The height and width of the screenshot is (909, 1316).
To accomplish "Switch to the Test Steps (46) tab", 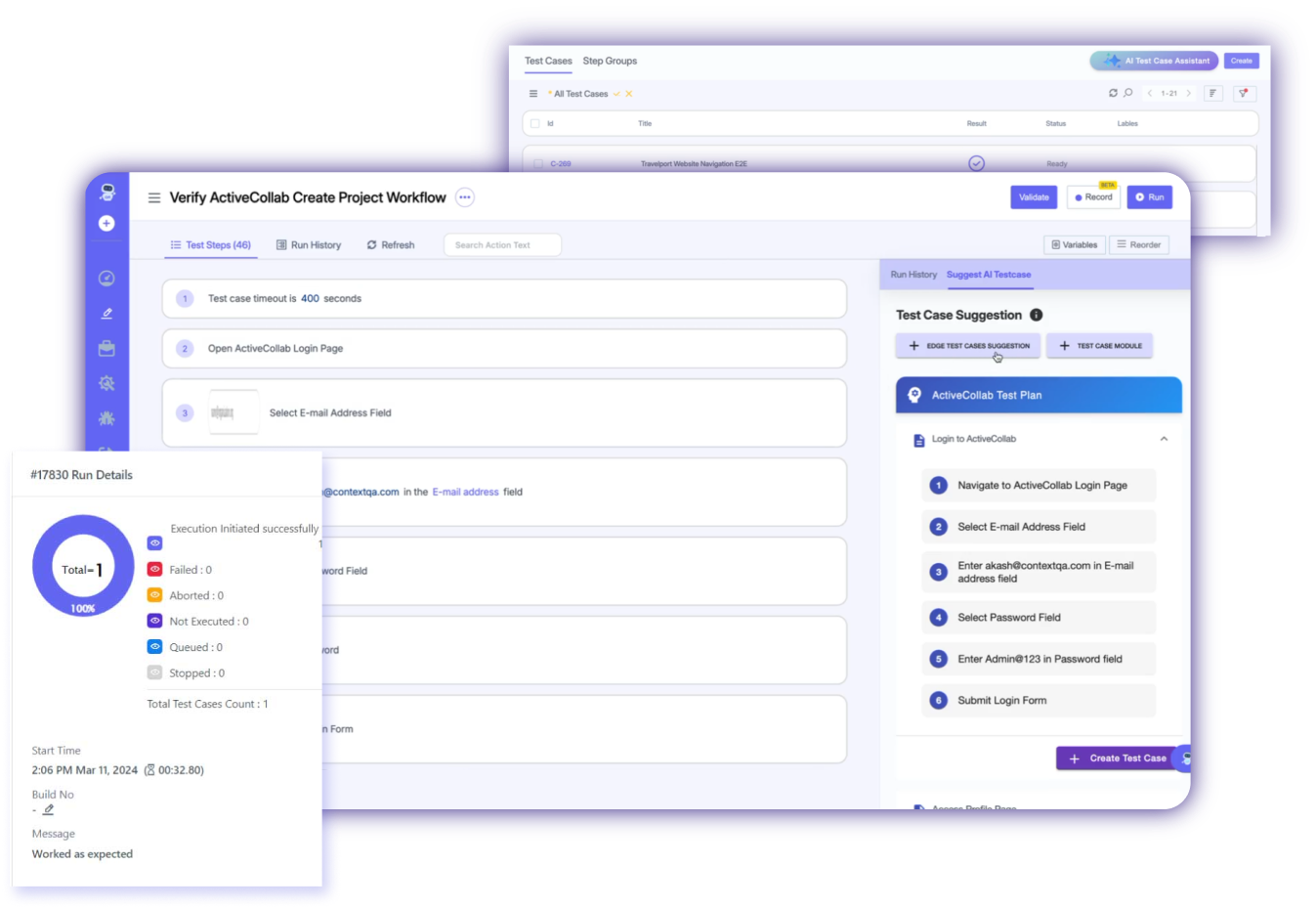I will click(210, 245).
